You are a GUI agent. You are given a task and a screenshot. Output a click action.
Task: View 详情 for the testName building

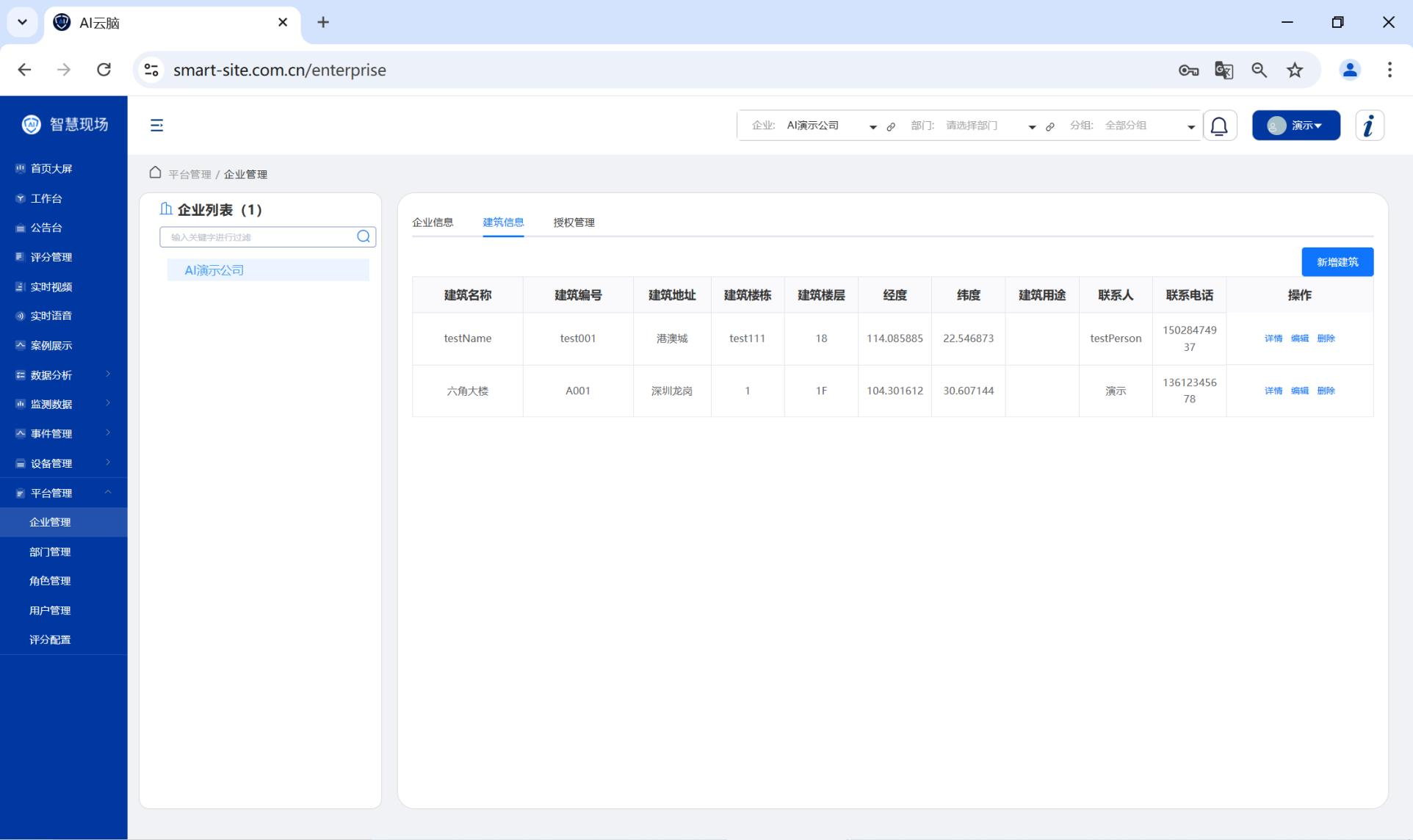point(1273,338)
